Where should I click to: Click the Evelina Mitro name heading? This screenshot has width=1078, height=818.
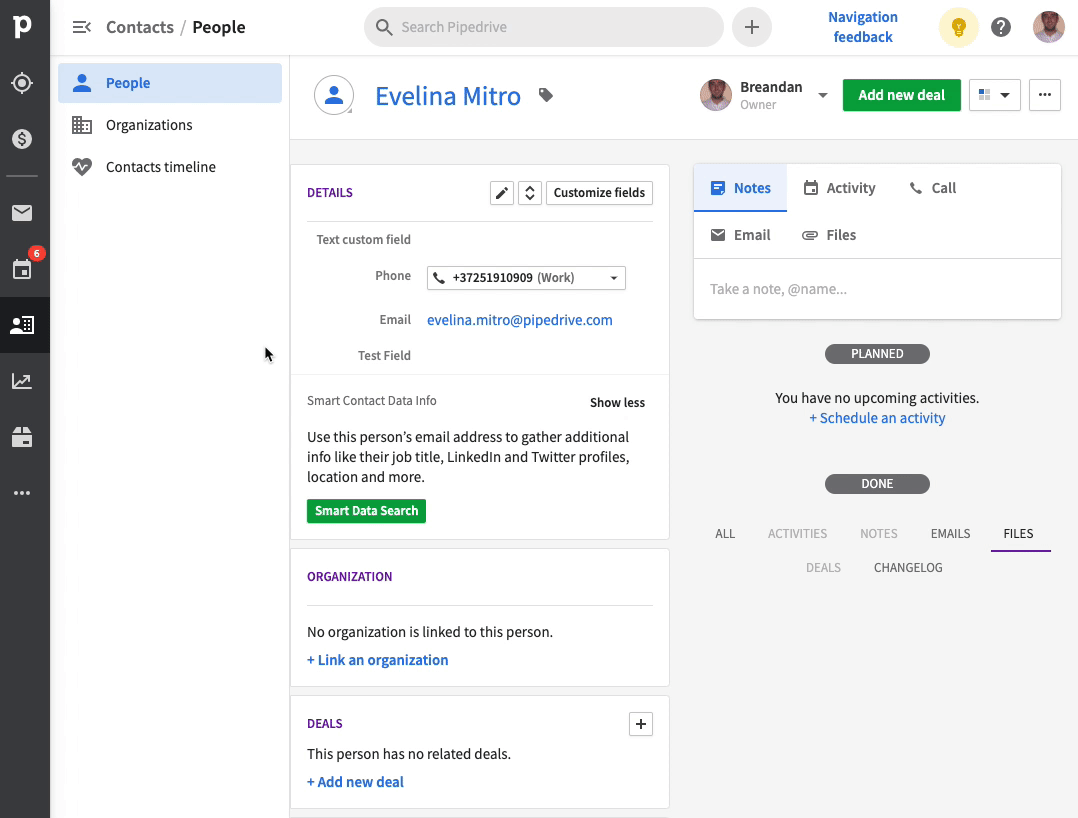[x=448, y=96]
